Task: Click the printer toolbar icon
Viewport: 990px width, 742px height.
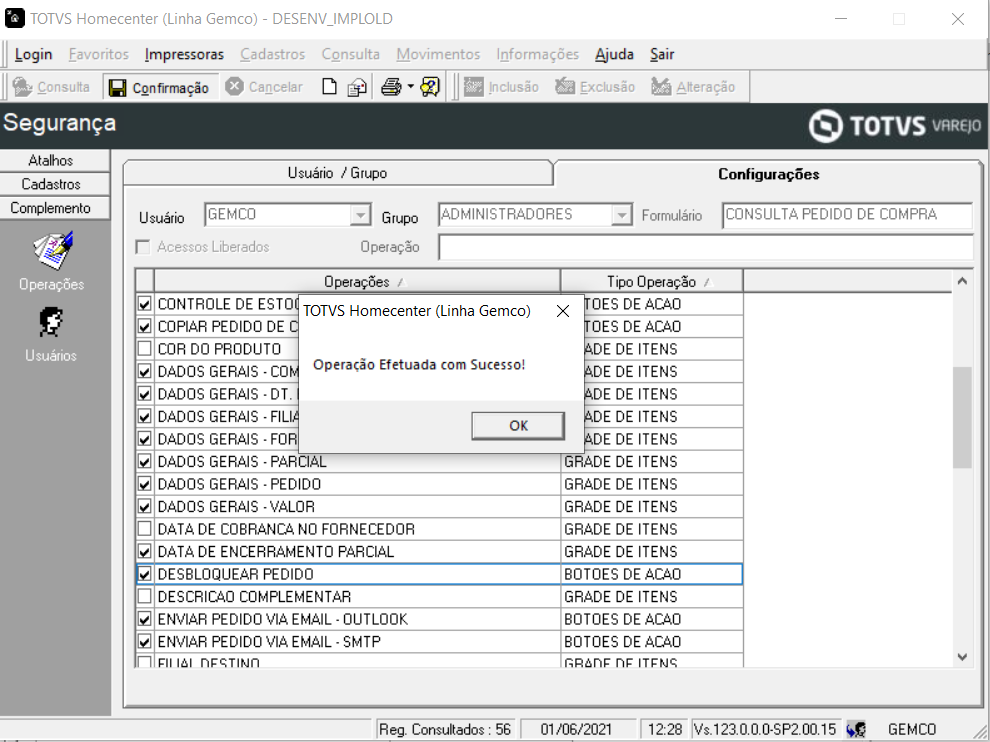Action: pos(391,87)
